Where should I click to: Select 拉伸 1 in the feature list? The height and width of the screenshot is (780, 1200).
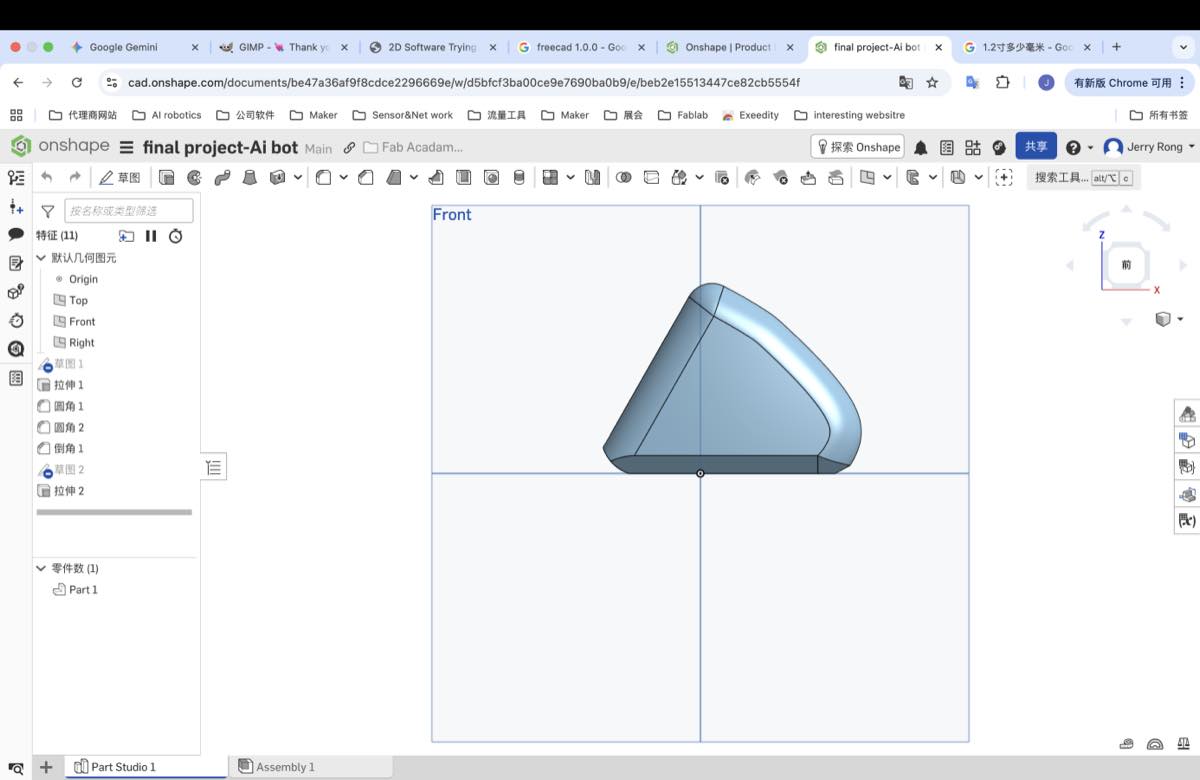(x=69, y=385)
